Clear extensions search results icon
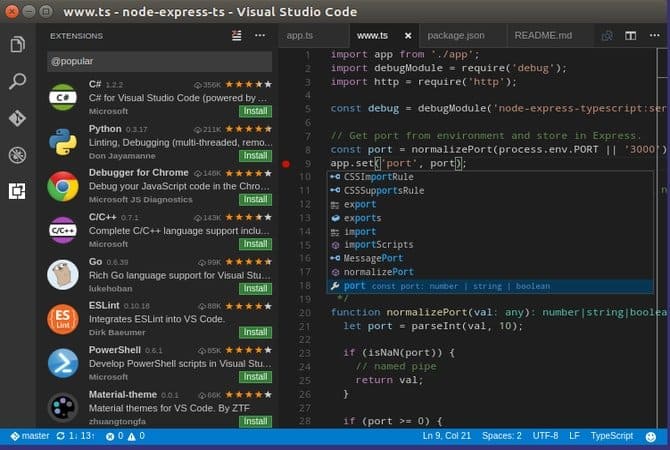The height and width of the screenshot is (450, 670). (x=237, y=35)
